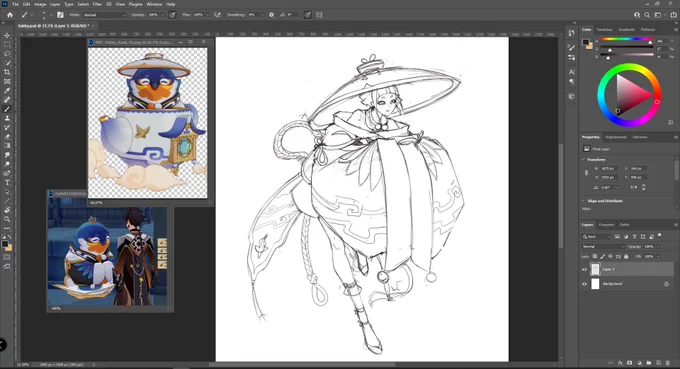680x369 pixels.
Task: Toggle pressure for opacity in options bar
Action: pos(172,15)
